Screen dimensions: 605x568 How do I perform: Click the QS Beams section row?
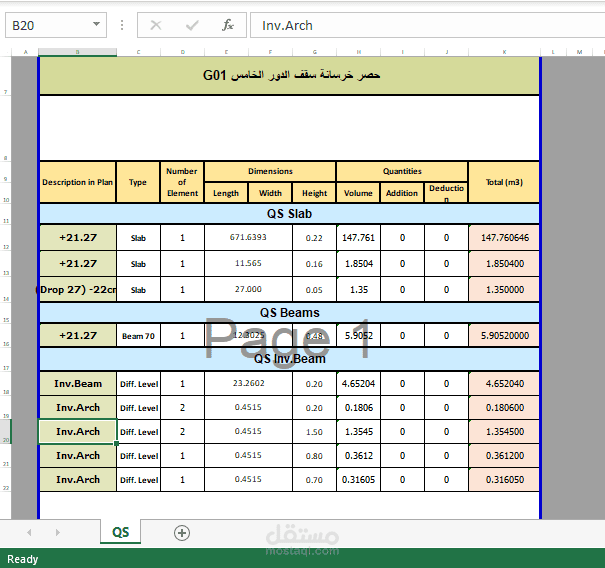[289, 313]
